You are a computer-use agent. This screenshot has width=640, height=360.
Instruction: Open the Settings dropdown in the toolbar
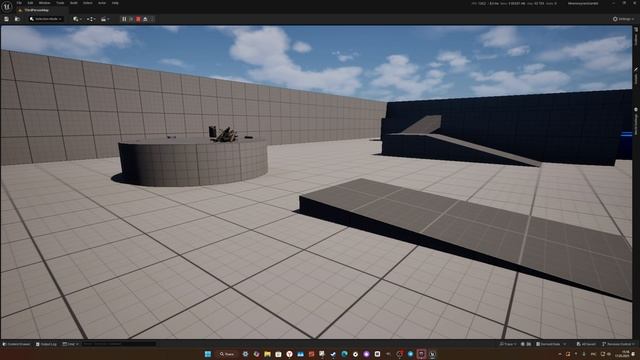coord(624,19)
